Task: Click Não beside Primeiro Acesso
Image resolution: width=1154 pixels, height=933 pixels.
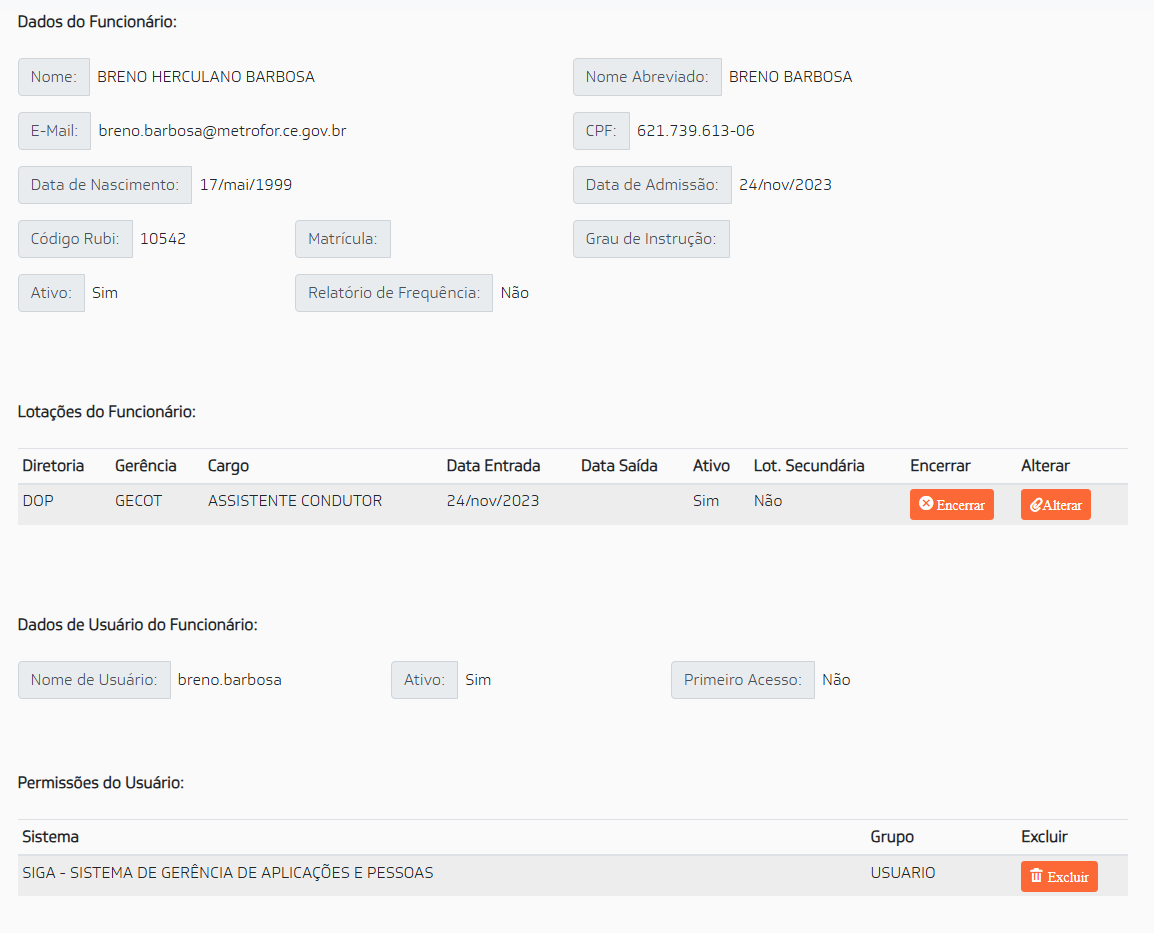Action: tap(836, 680)
